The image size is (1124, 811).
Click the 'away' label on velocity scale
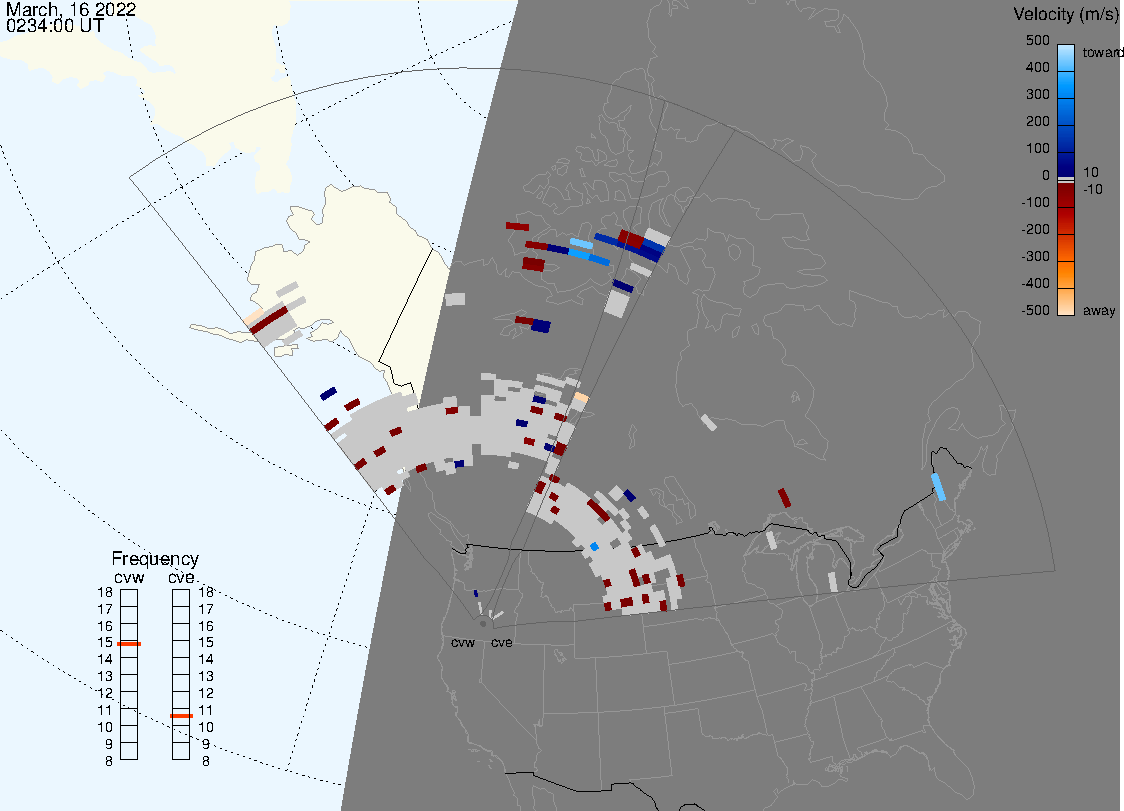[x=1099, y=310]
